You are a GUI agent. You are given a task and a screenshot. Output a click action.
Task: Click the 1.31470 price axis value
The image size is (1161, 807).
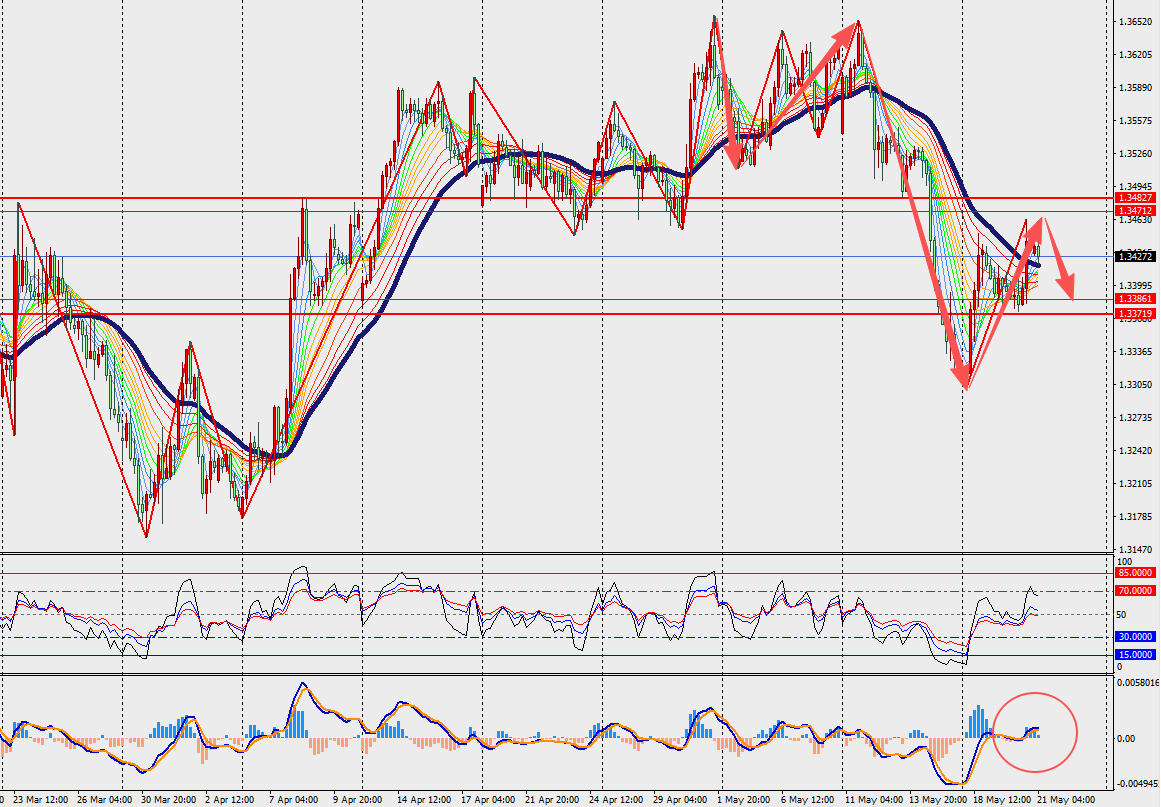coord(1136,549)
